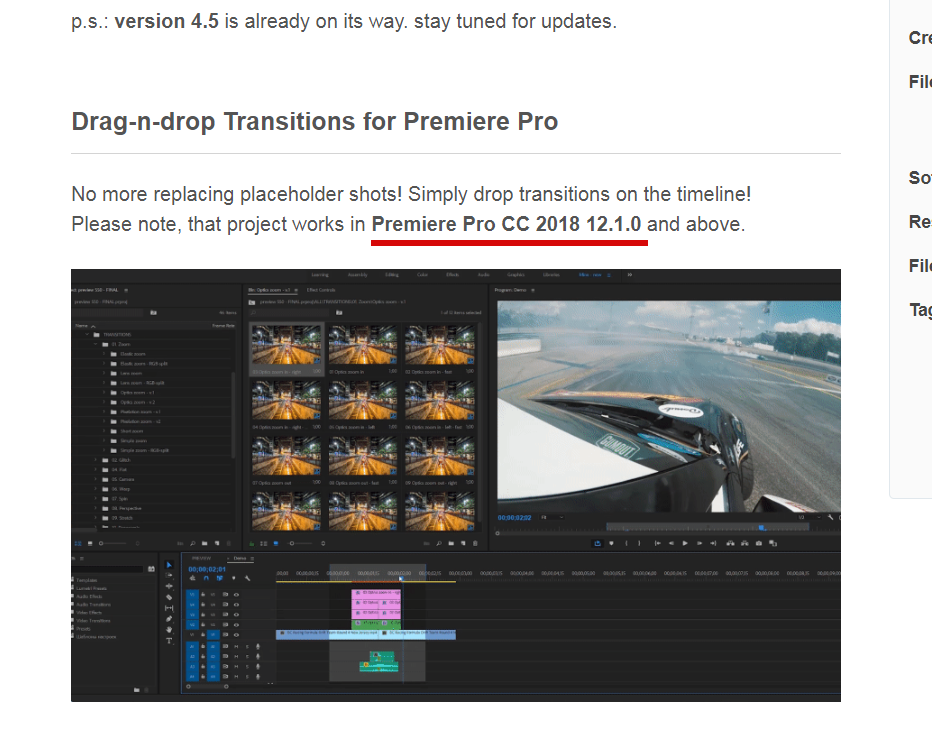Step forward one frame in Program monitor
The height and width of the screenshot is (741, 932).
pos(699,543)
